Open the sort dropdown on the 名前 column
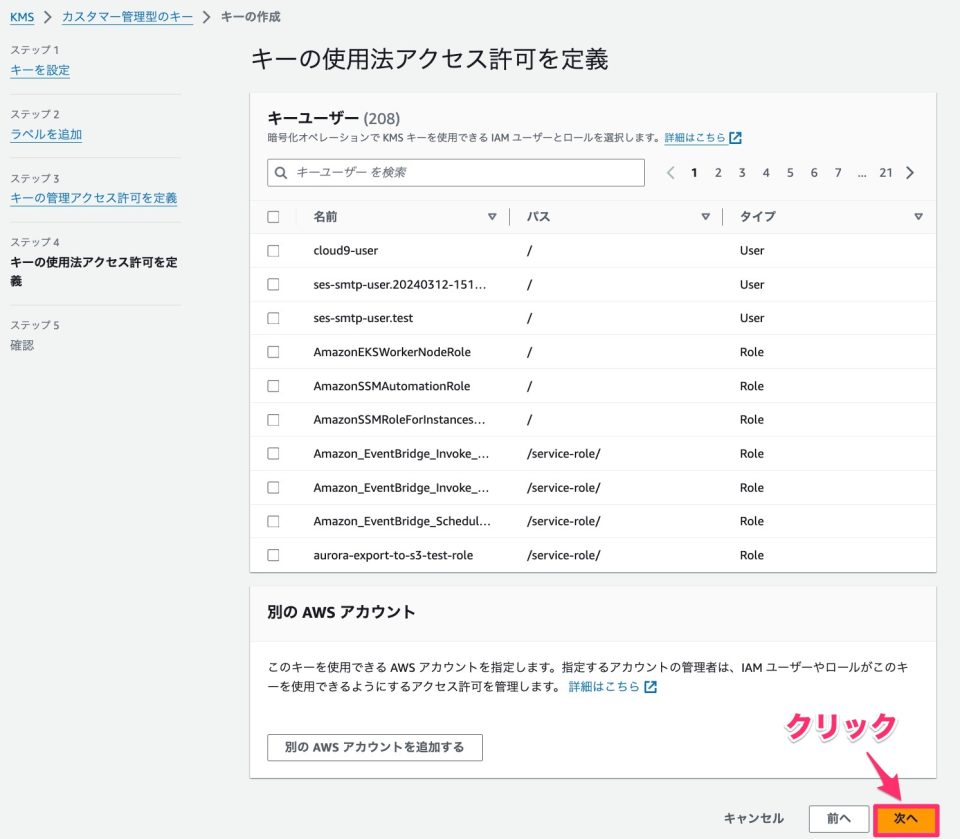Screen dimensions: 960x839 (492, 216)
